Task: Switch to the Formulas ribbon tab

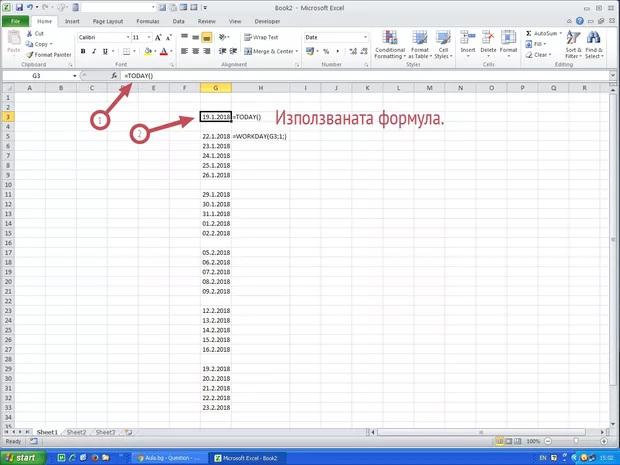Action: click(x=148, y=20)
